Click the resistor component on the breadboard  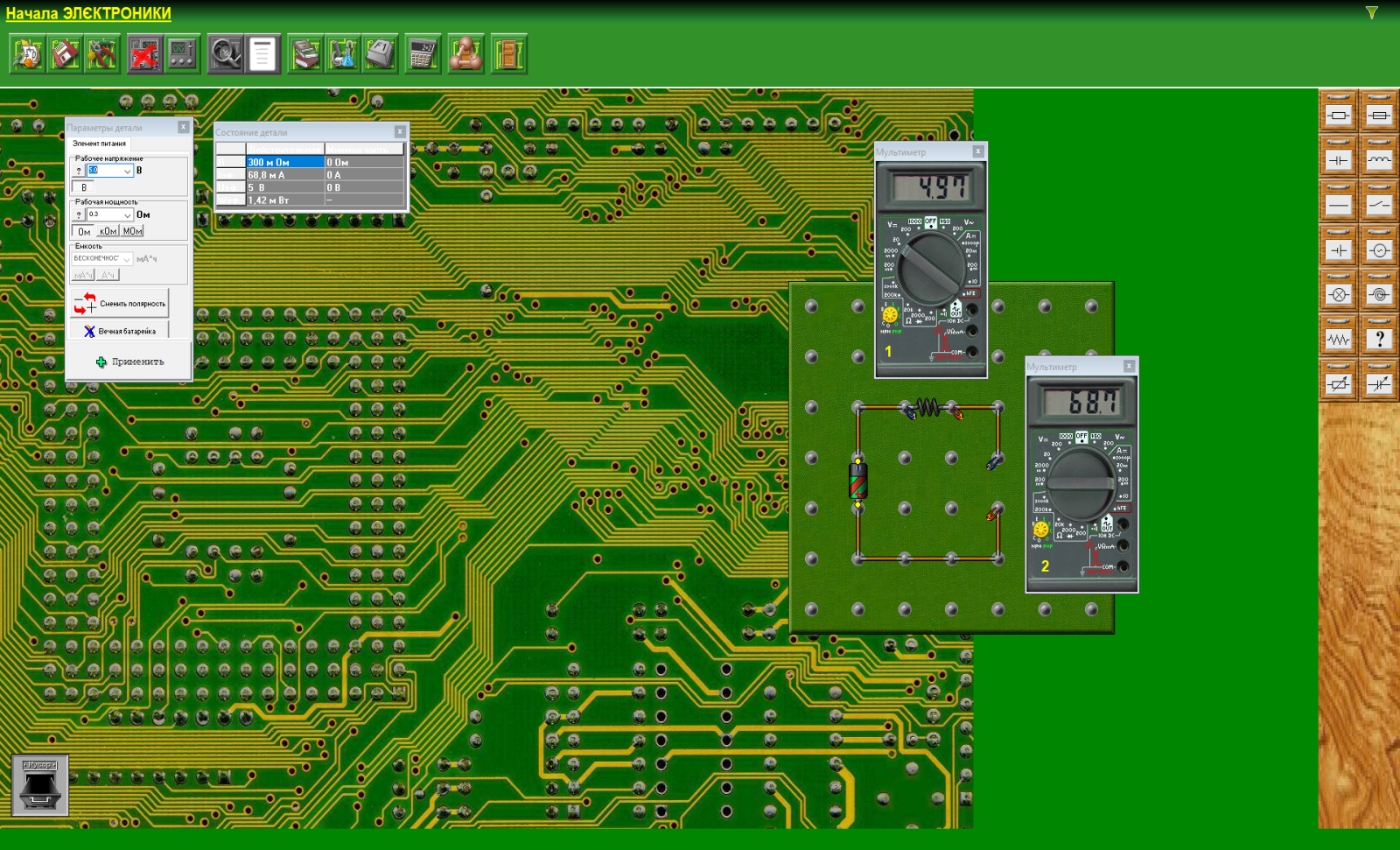pyautogui.click(x=928, y=408)
